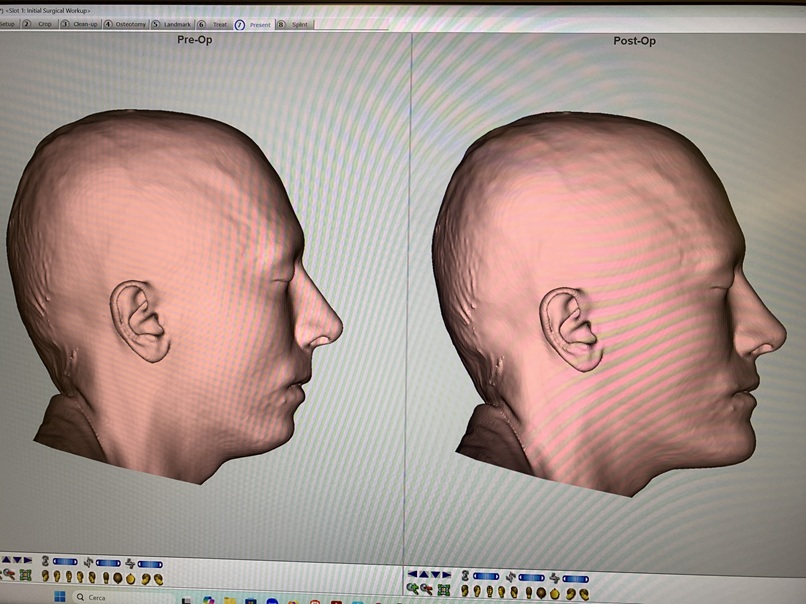Click the third Post-Op rotation axis icon
The height and width of the screenshot is (604, 806).
click(x=554, y=578)
